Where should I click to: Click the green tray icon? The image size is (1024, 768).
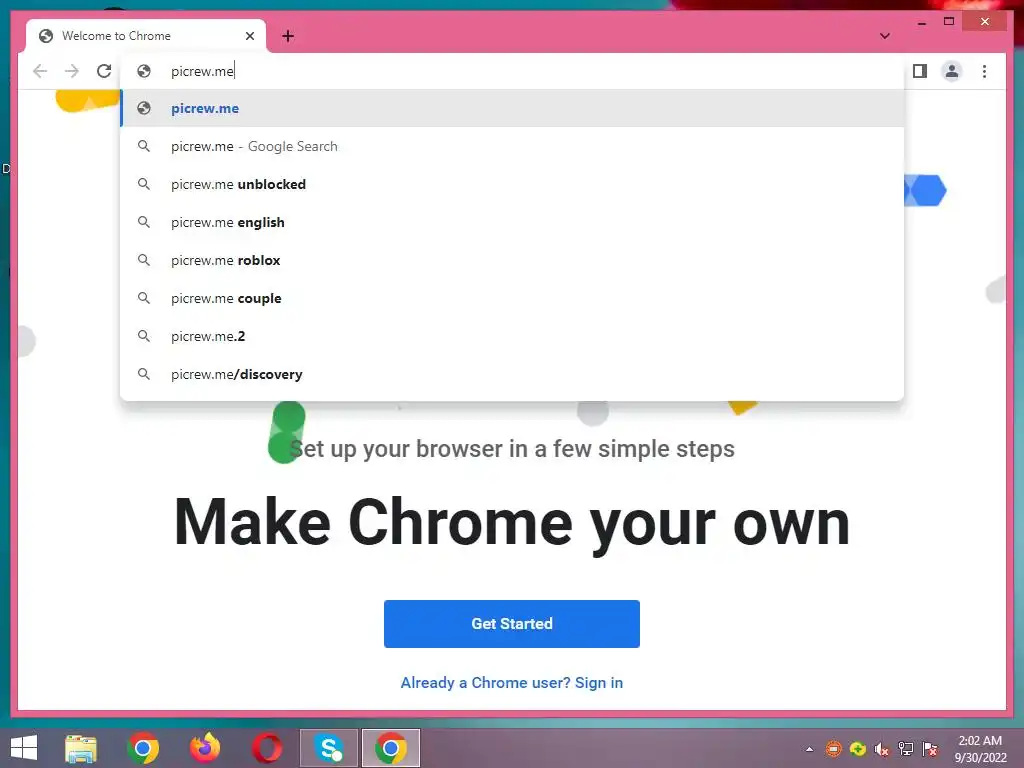(857, 749)
